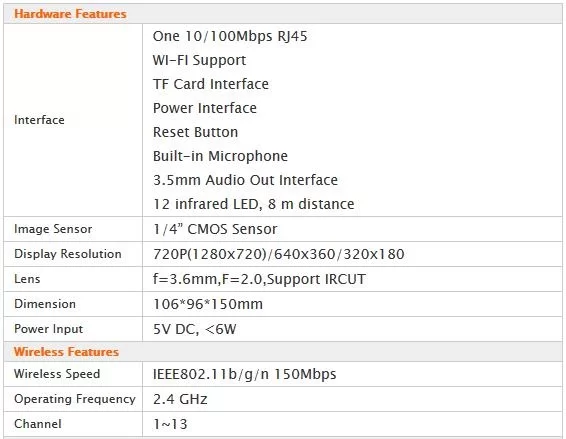Screen dimensions: 566x439
Task: Click the Reset Button text entry
Action: coord(195,132)
